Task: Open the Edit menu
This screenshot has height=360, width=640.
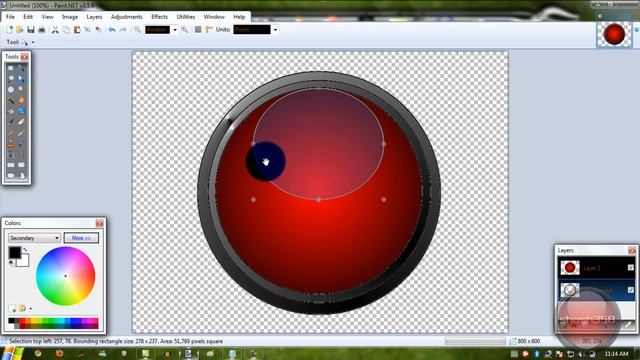Action: (28, 17)
